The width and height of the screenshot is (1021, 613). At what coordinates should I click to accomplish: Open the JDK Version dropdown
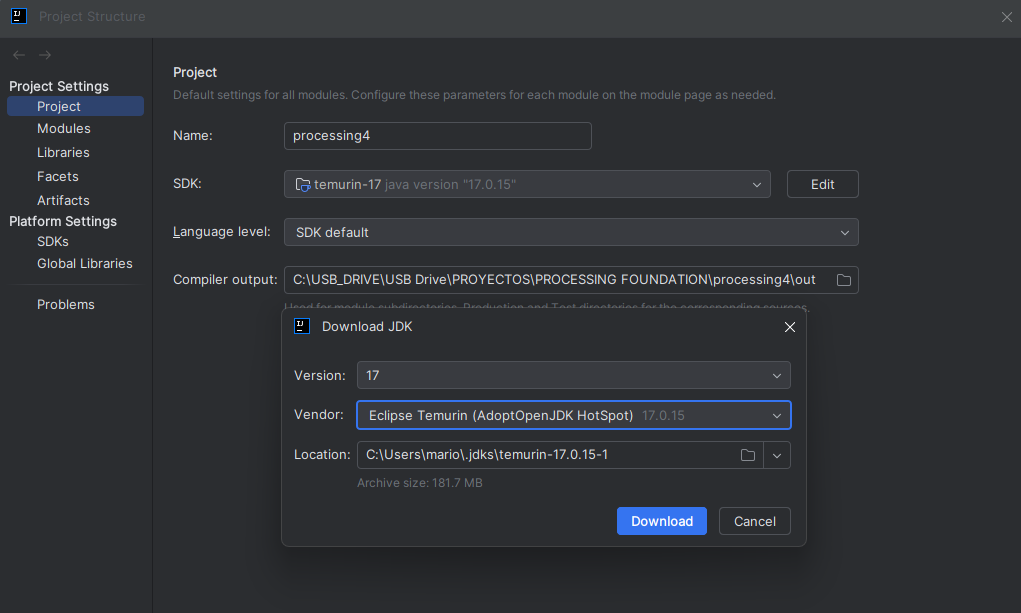click(x=574, y=376)
